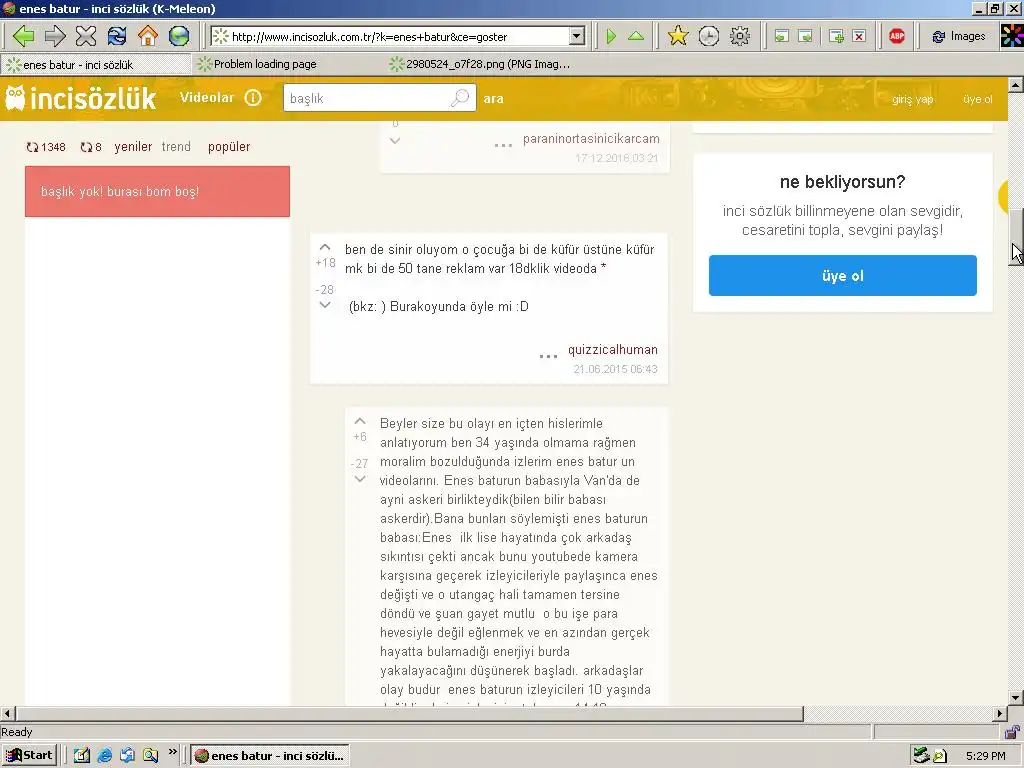This screenshot has width=1024, height=768.
Task: Close current tab with red X icon
Action: click(859, 36)
